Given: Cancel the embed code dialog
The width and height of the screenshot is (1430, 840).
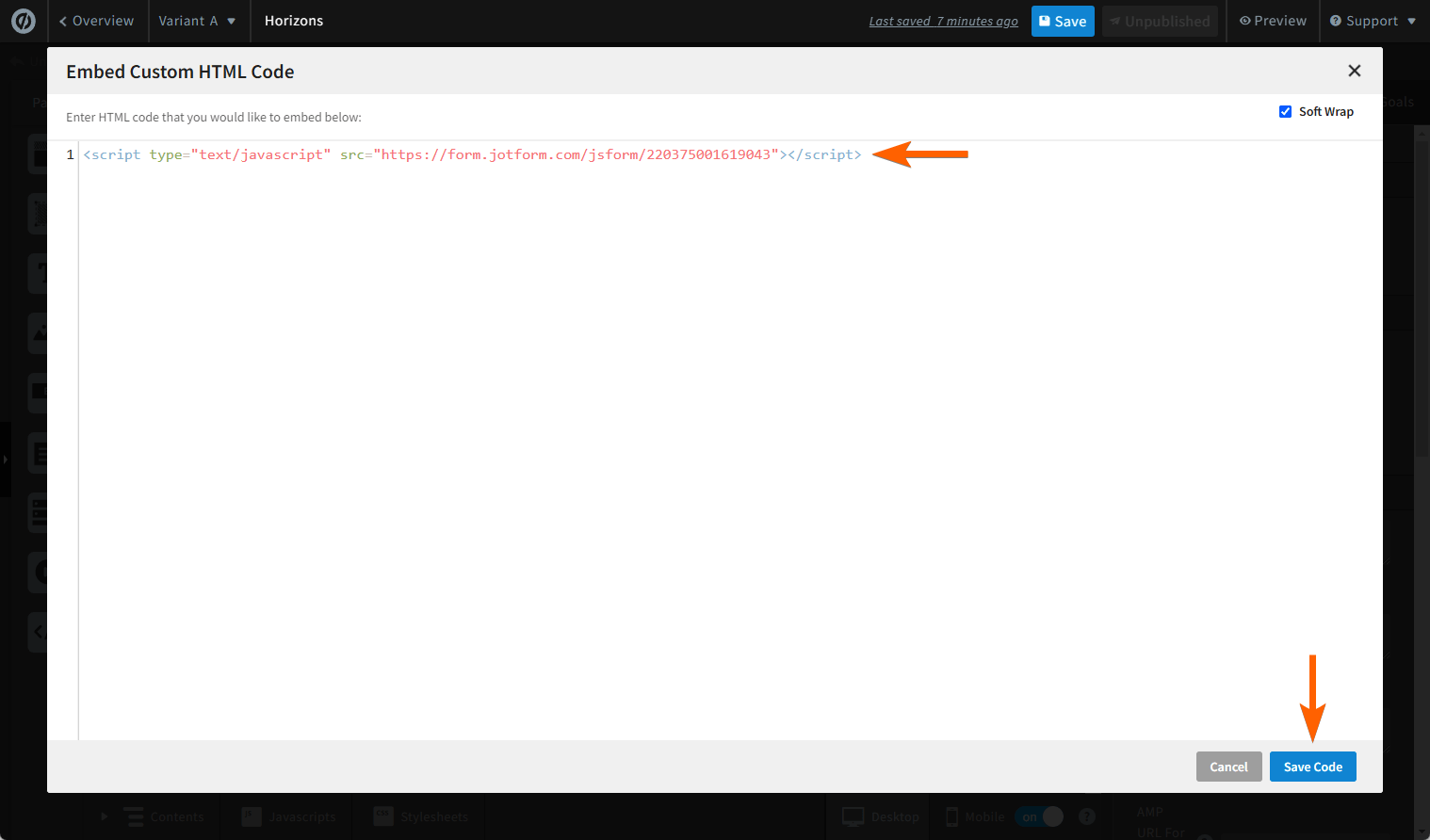Looking at the screenshot, I should (1228, 767).
